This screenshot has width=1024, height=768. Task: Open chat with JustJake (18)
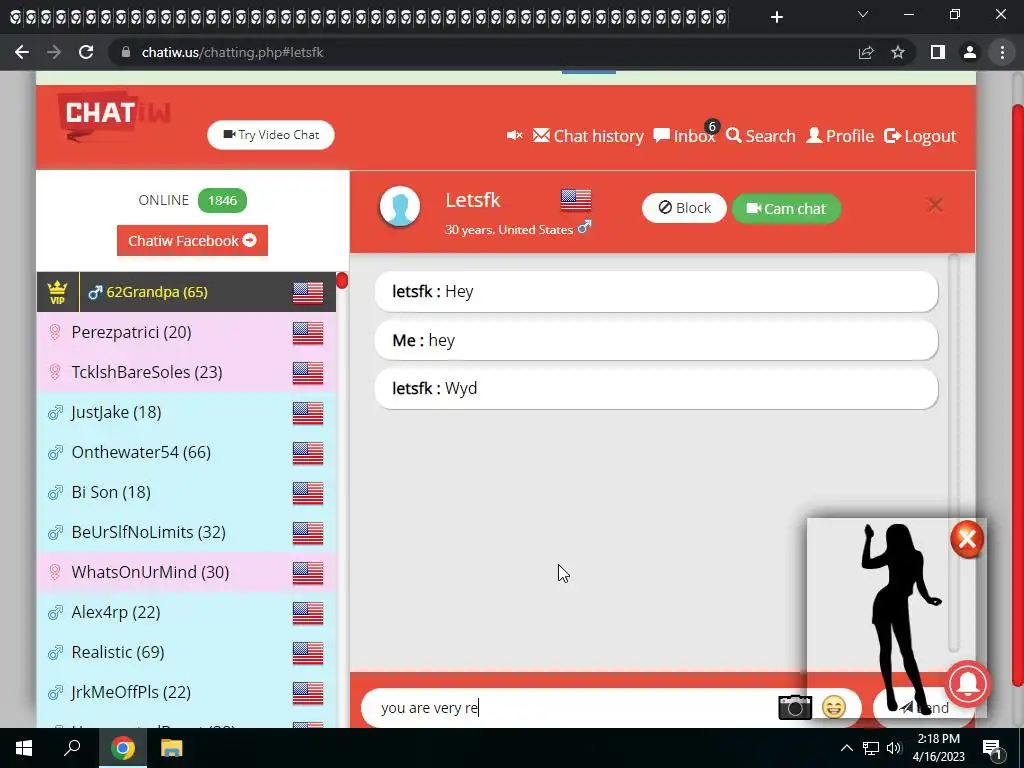[x=187, y=412]
